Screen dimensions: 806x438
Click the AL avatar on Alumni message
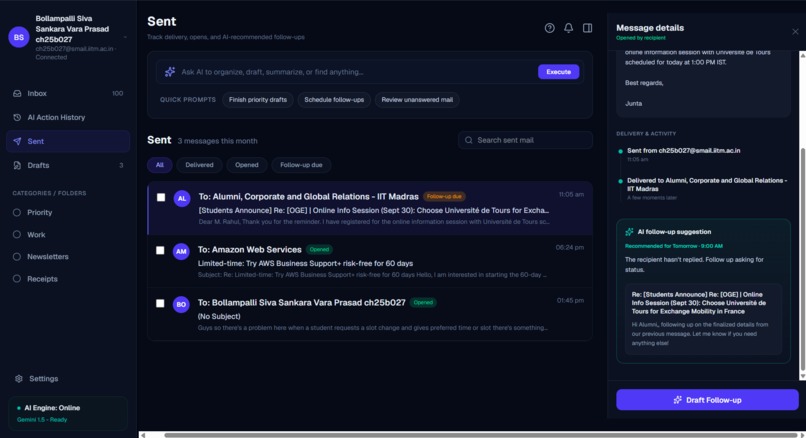click(181, 198)
